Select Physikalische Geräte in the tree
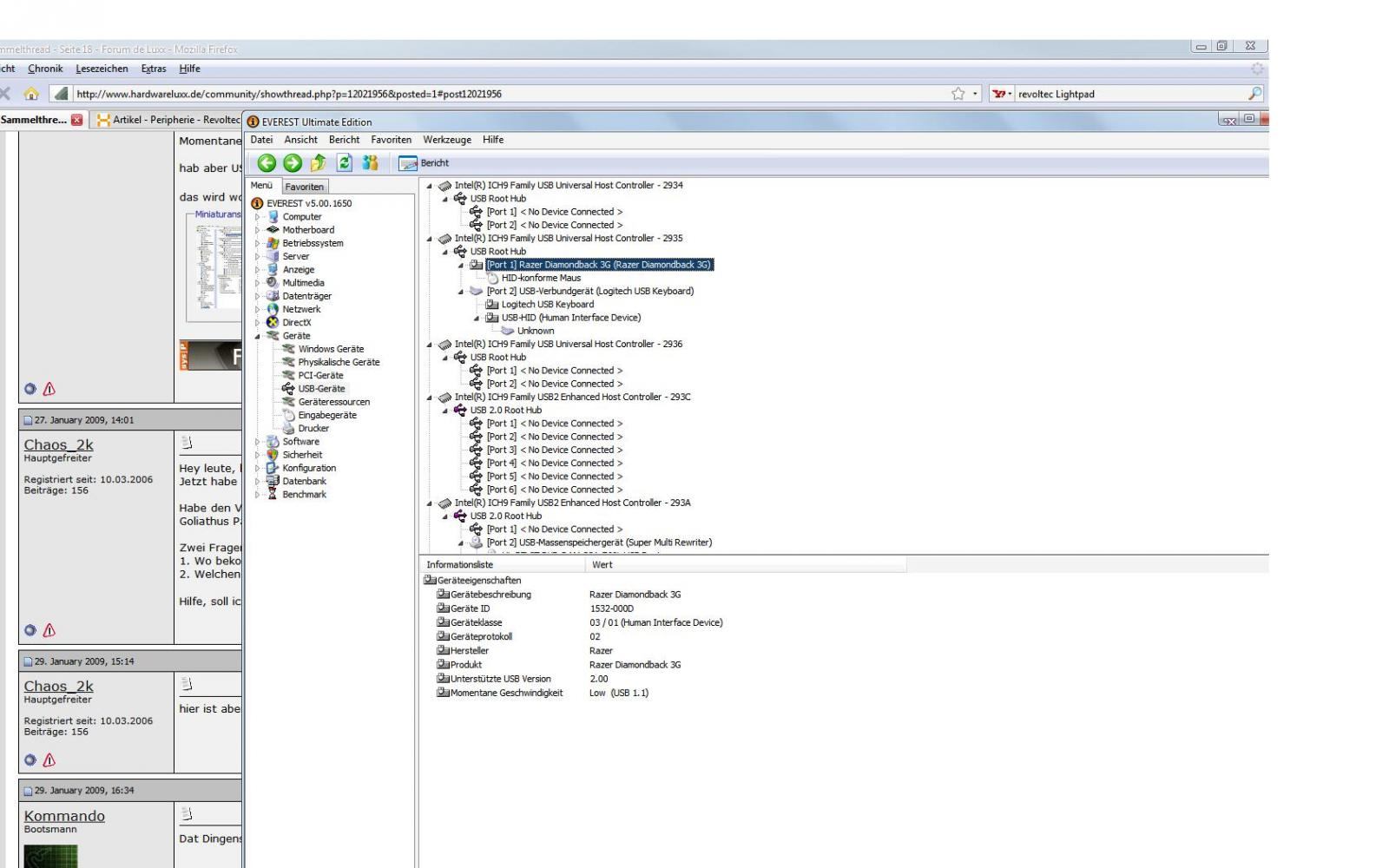The image size is (1389, 868). pyautogui.click(x=339, y=362)
